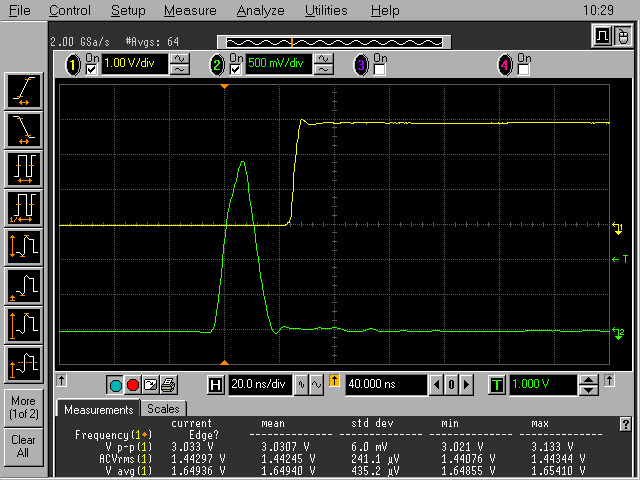Select the V max measurement icon
Image resolution: width=640 pixels, height=480 pixels.
[x=24, y=325]
